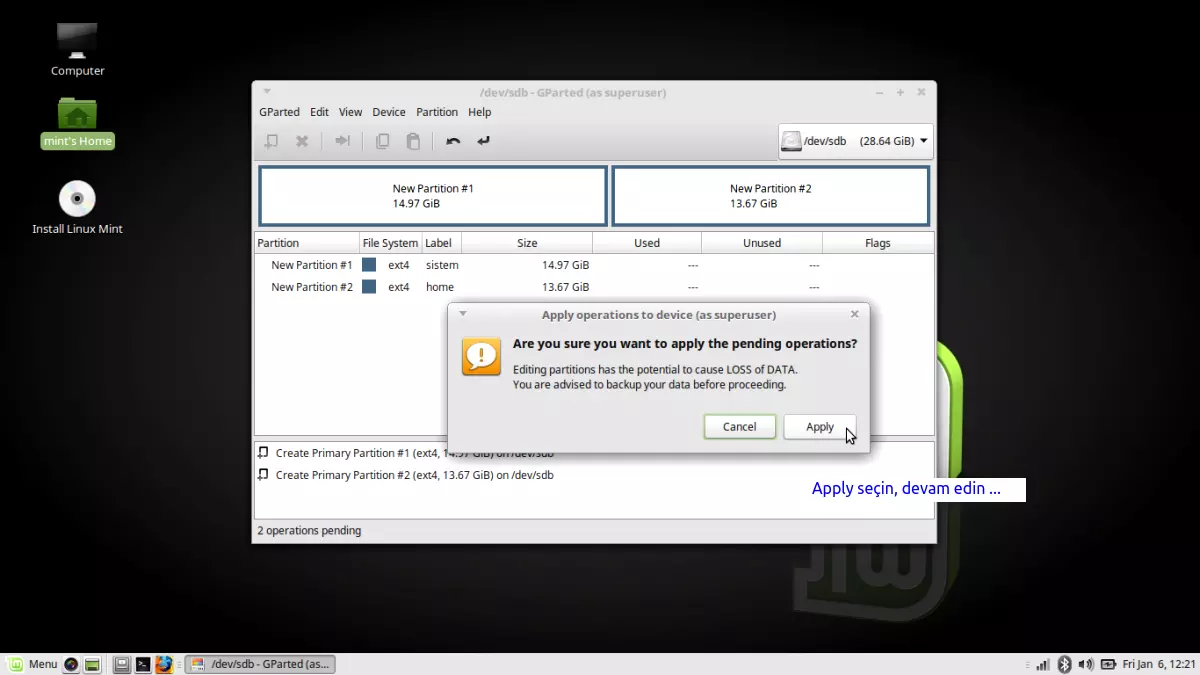
Task: Select the New Partition #2 row
Action: [x=313, y=287]
